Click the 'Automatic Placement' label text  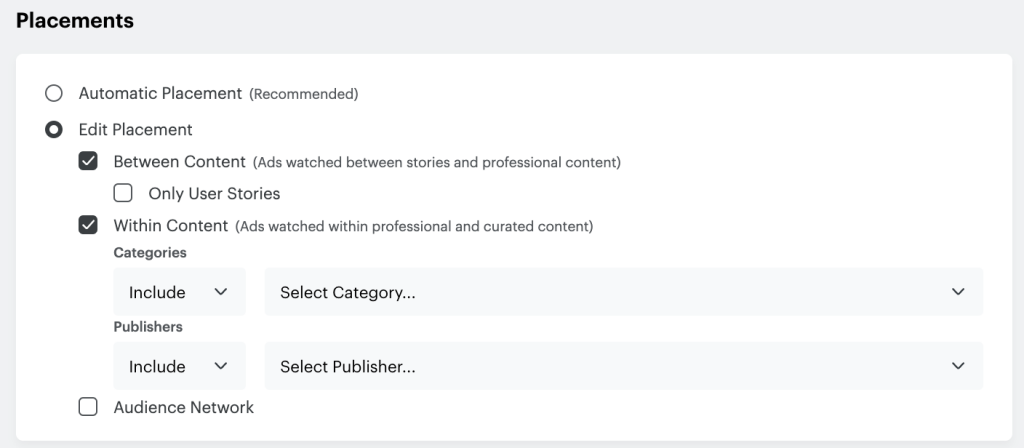[161, 93]
